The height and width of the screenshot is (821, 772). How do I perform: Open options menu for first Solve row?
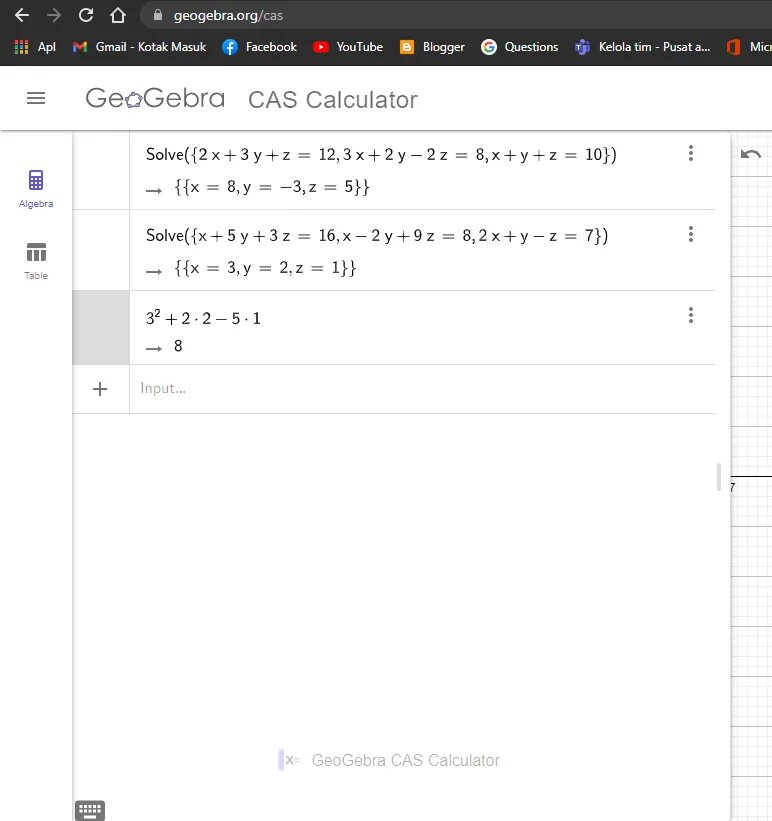(690, 153)
